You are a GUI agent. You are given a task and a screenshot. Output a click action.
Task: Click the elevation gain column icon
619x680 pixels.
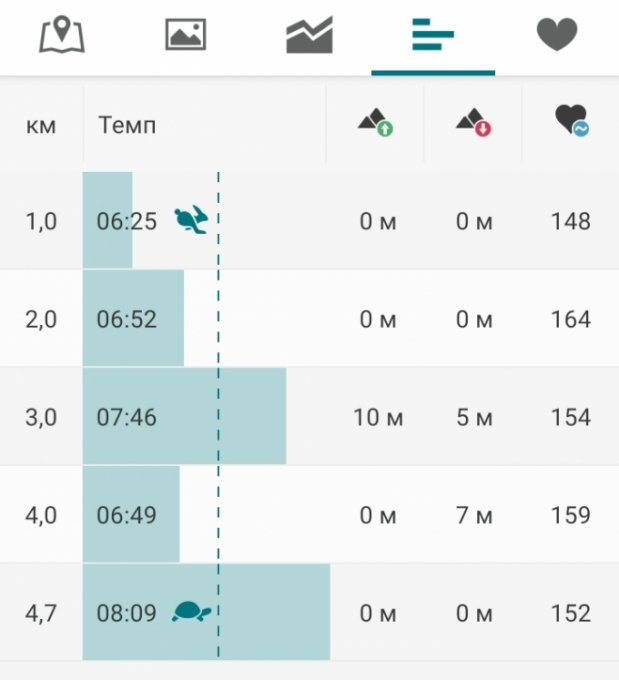(375, 124)
